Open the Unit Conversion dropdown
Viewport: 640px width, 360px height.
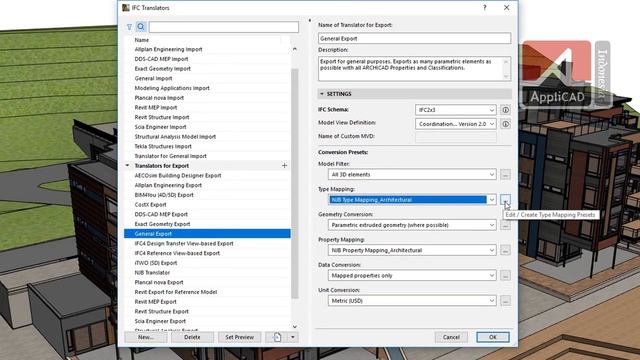(x=412, y=301)
